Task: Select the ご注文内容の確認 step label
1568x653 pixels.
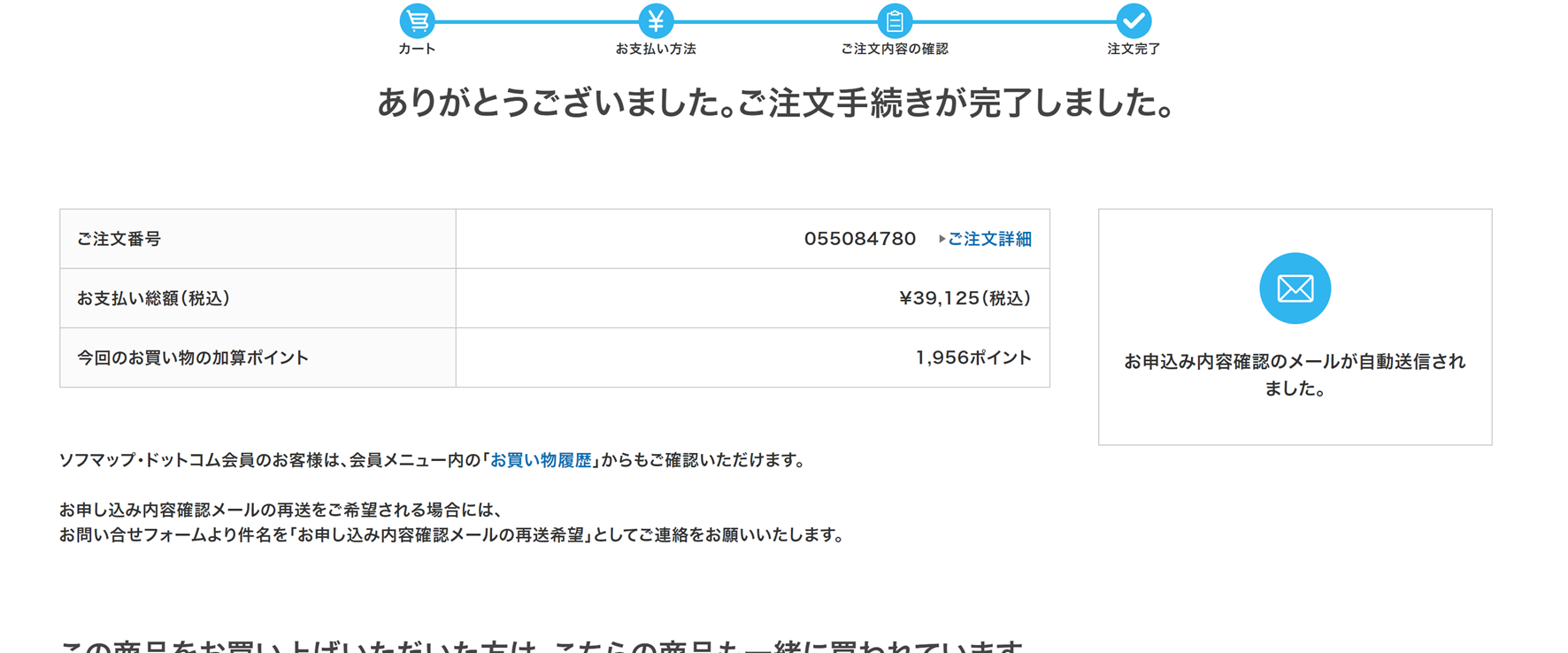Action: (x=895, y=49)
